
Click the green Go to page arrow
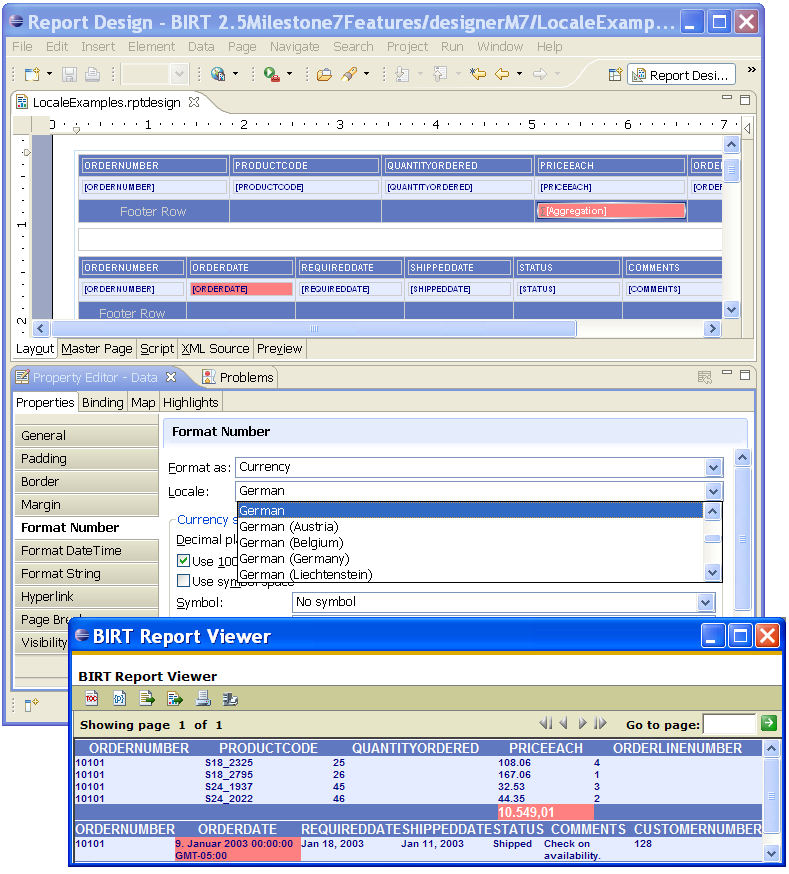[768, 723]
